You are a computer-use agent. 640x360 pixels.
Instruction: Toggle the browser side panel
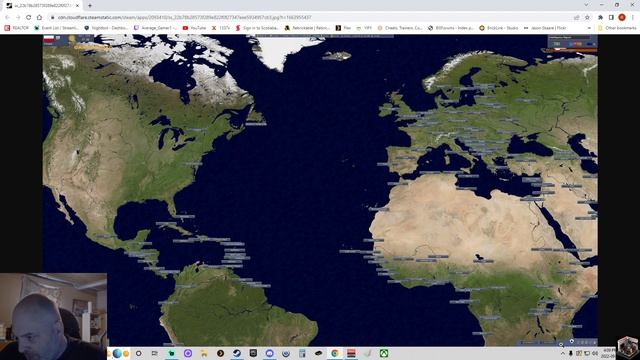tap(611, 18)
